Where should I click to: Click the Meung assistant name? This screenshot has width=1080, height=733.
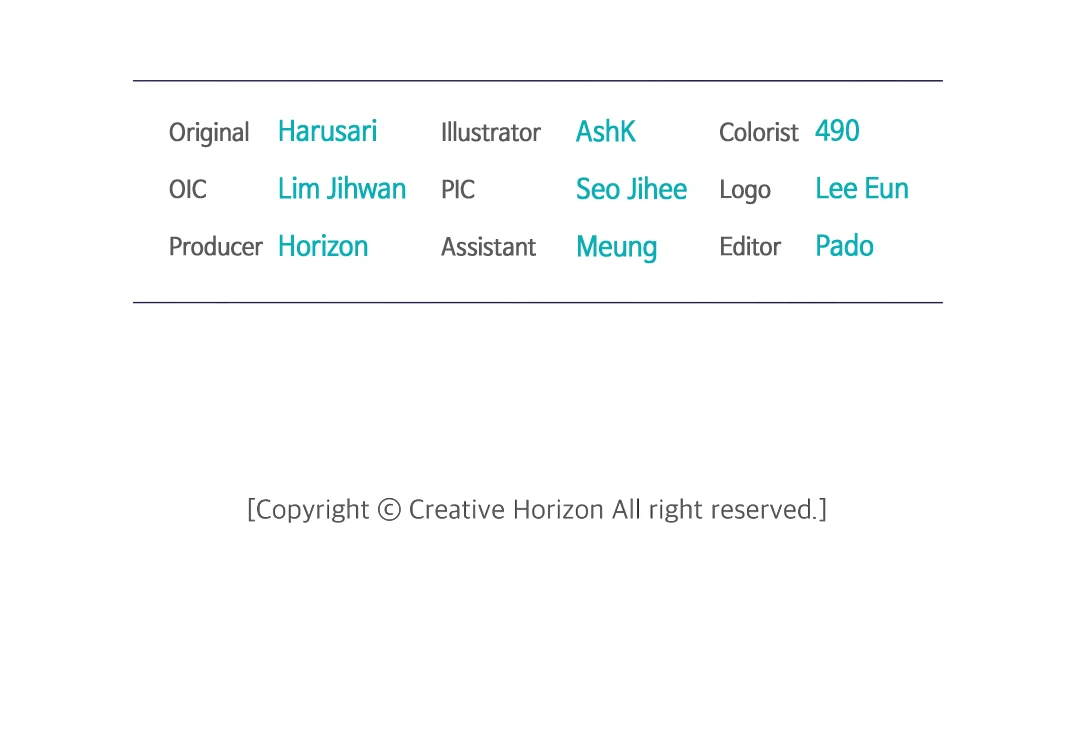click(x=616, y=248)
